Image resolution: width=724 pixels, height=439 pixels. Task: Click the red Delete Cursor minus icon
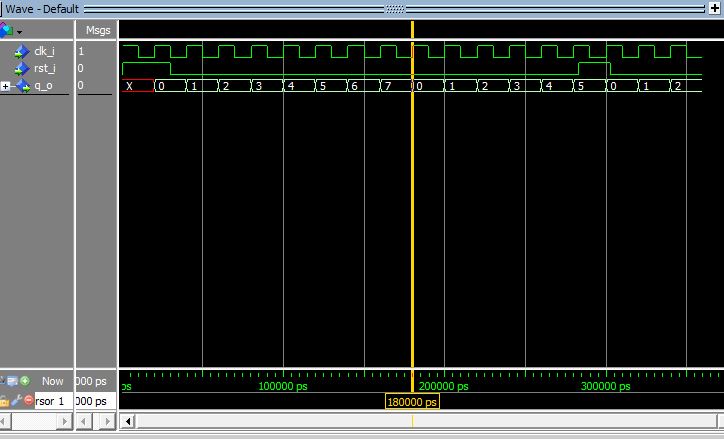pos(28,401)
